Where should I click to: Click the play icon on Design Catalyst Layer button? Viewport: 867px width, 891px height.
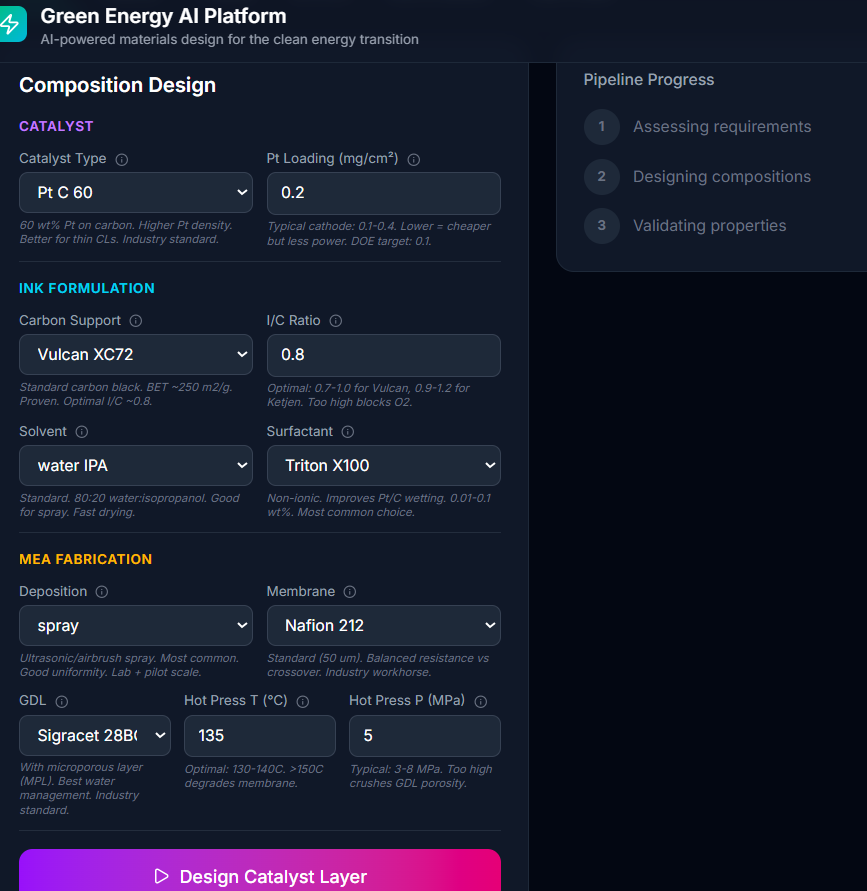coord(161,876)
